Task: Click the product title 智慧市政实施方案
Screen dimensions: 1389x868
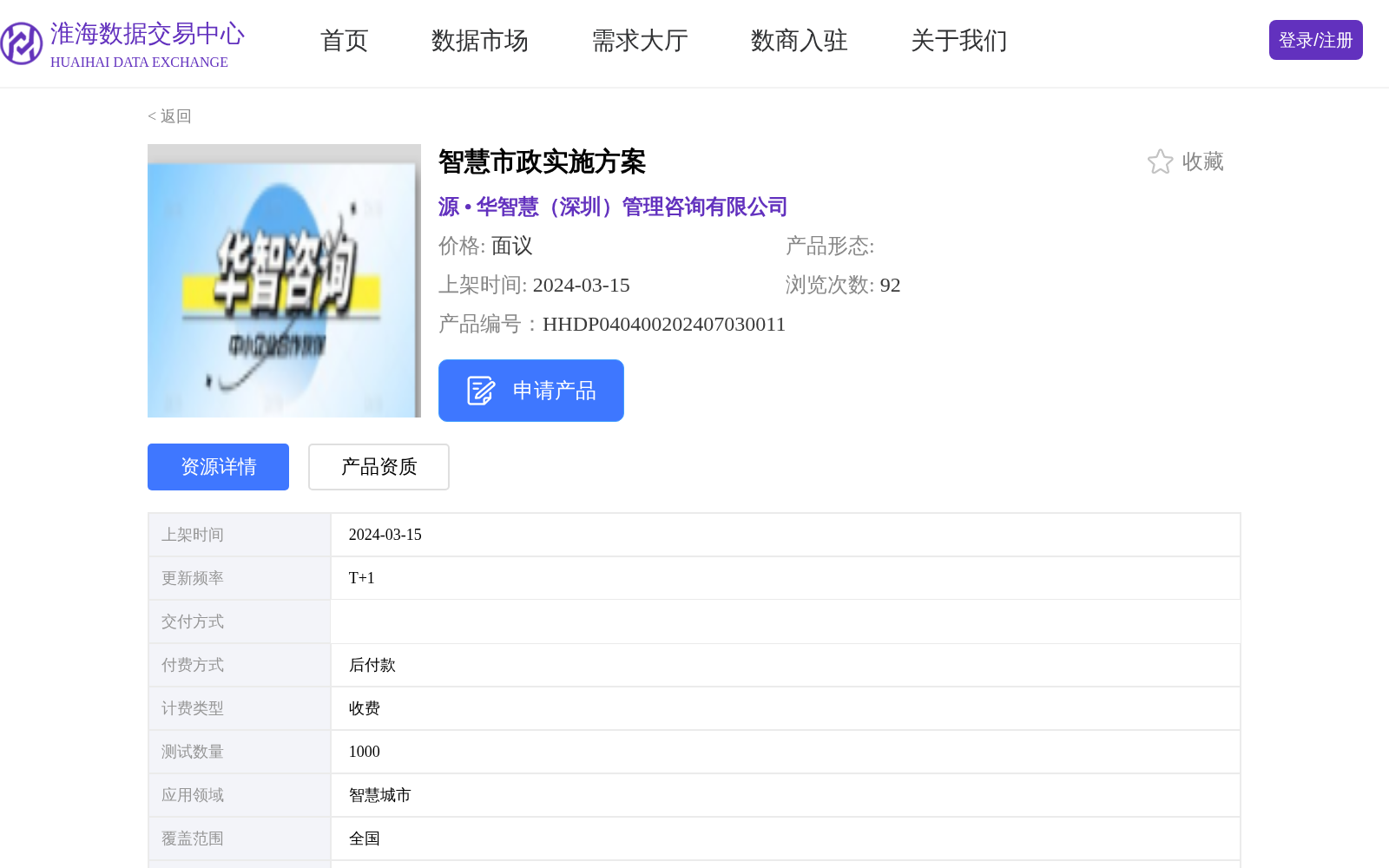Action: 542,161
